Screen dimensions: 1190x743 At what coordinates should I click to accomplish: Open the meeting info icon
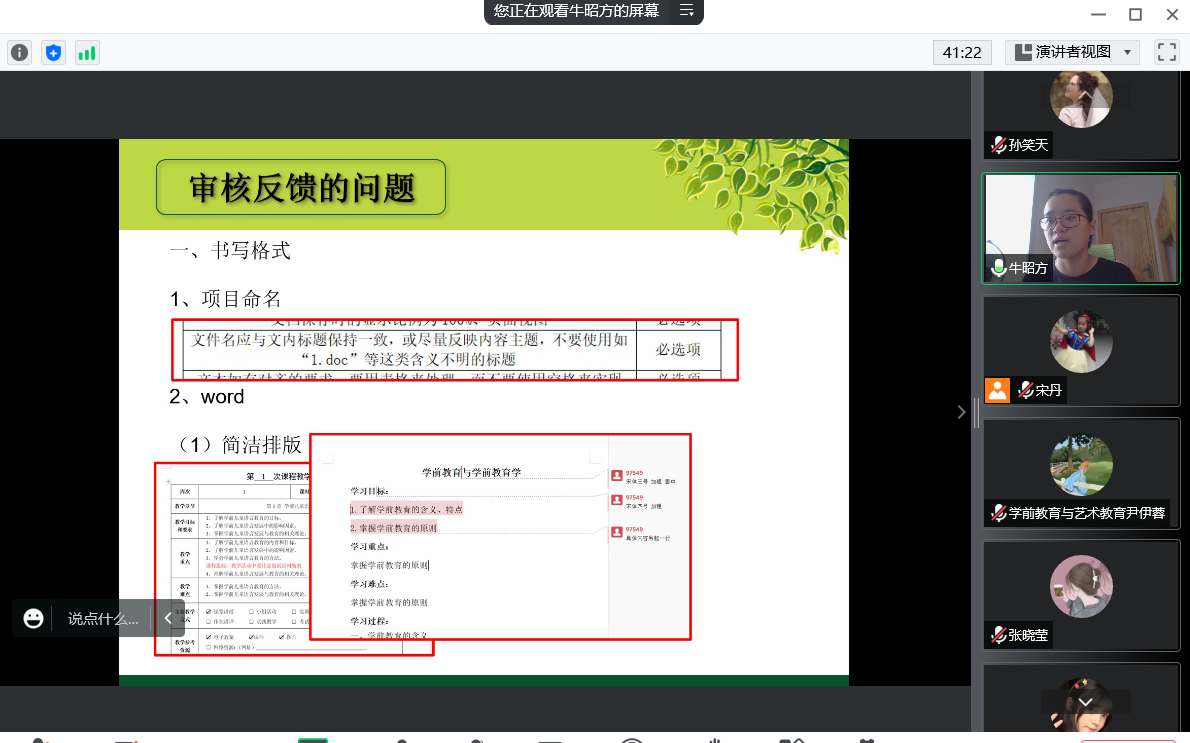click(20, 52)
